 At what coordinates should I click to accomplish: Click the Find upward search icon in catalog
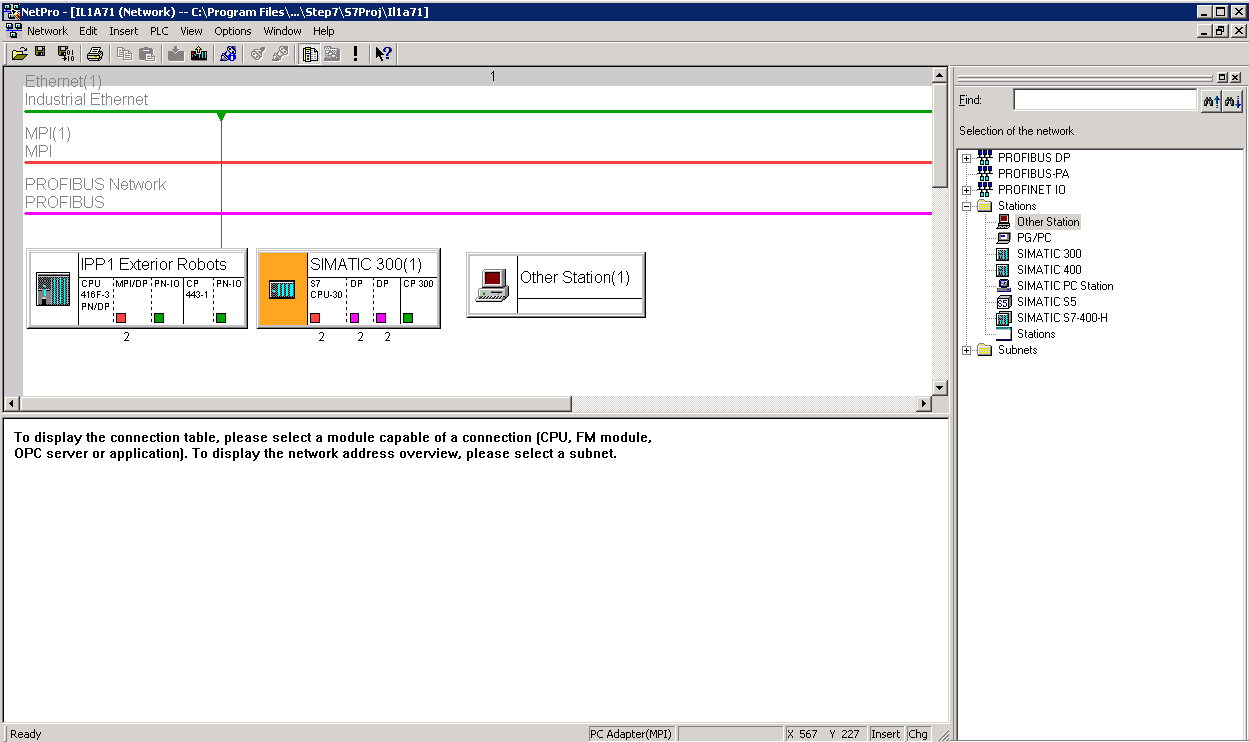1211,100
